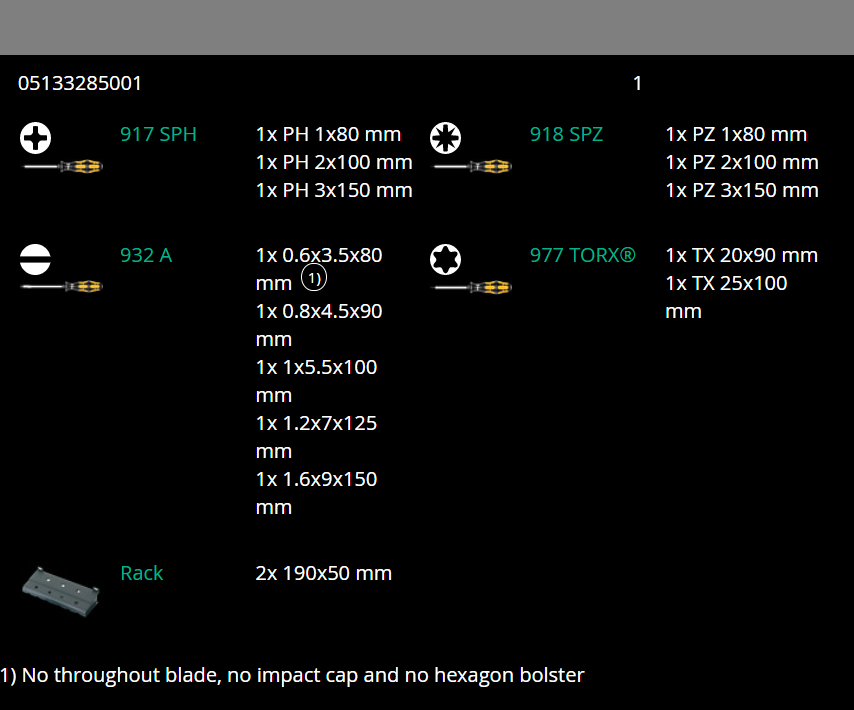The image size is (854, 710).
Task: Click the 1x TX 20x90 mm entry
Action: (x=741, y=255)
